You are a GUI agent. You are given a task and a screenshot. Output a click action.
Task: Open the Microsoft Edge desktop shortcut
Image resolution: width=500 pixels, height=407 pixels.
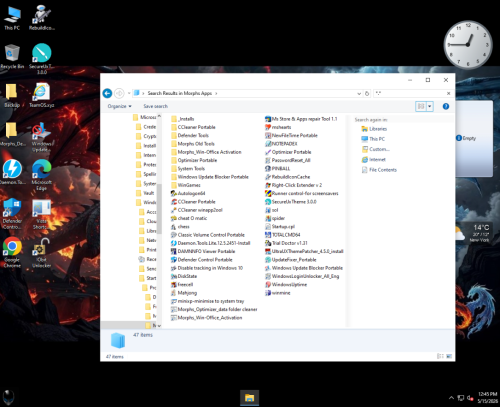[42, 175]
